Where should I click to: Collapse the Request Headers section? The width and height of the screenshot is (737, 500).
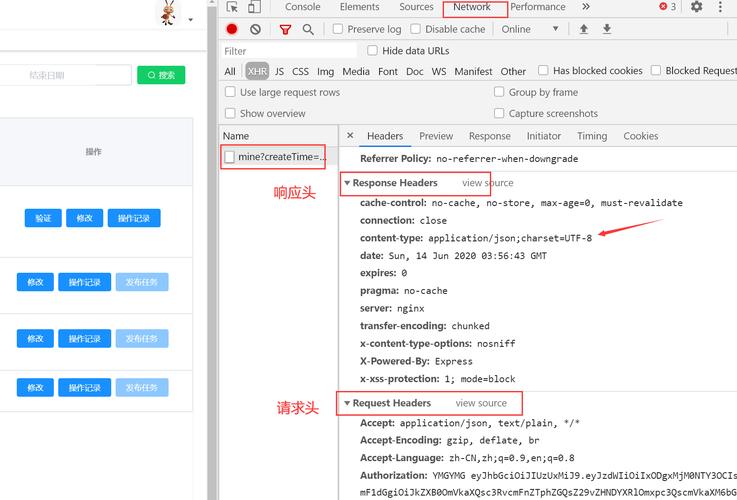[347, 403]
